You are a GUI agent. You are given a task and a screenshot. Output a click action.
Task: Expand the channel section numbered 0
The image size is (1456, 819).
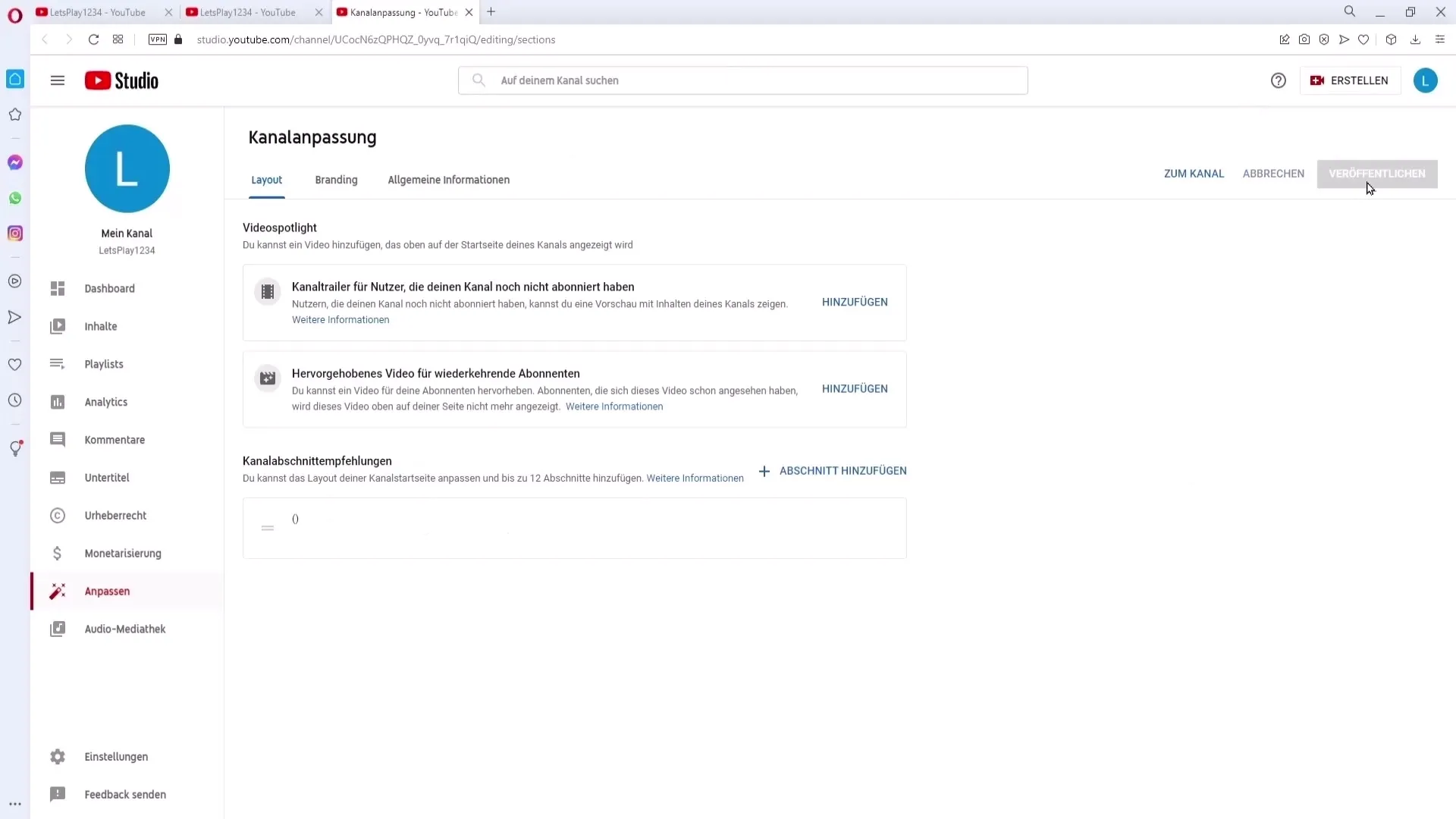coord(294,518)
